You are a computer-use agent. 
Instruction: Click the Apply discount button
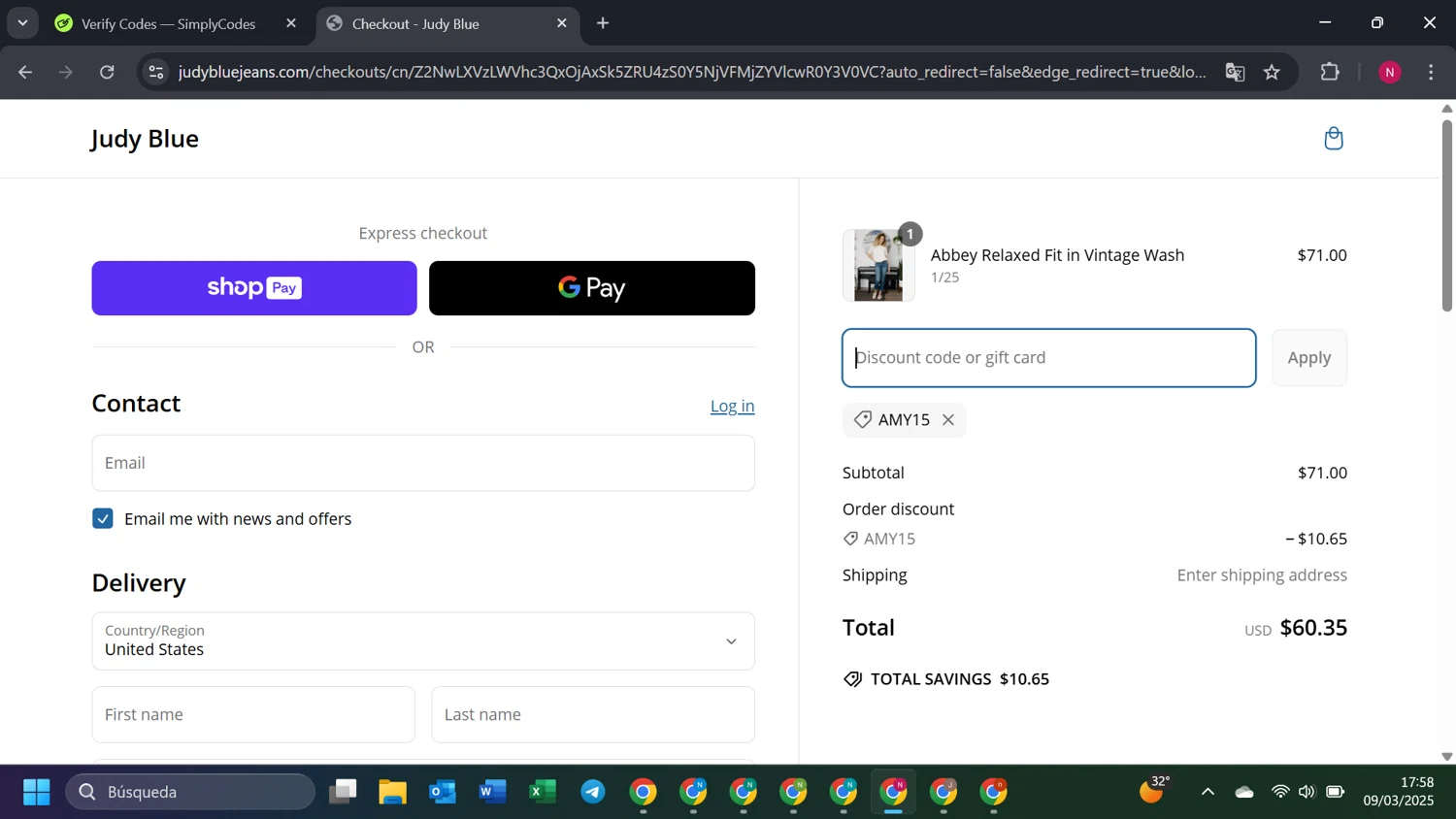pos(1309,358)
